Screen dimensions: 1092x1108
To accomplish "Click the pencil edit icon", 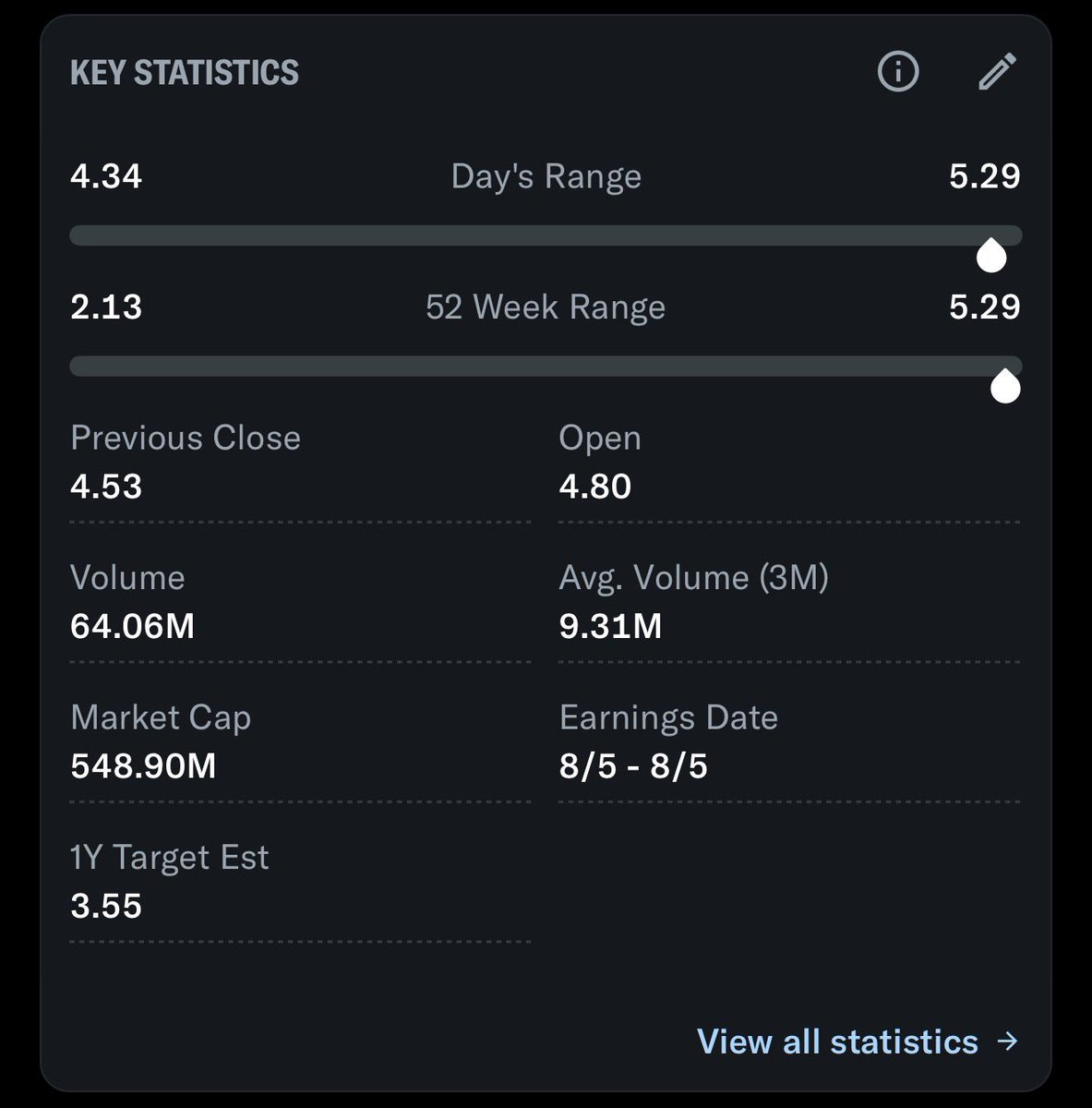I will [x=997, y=71].
